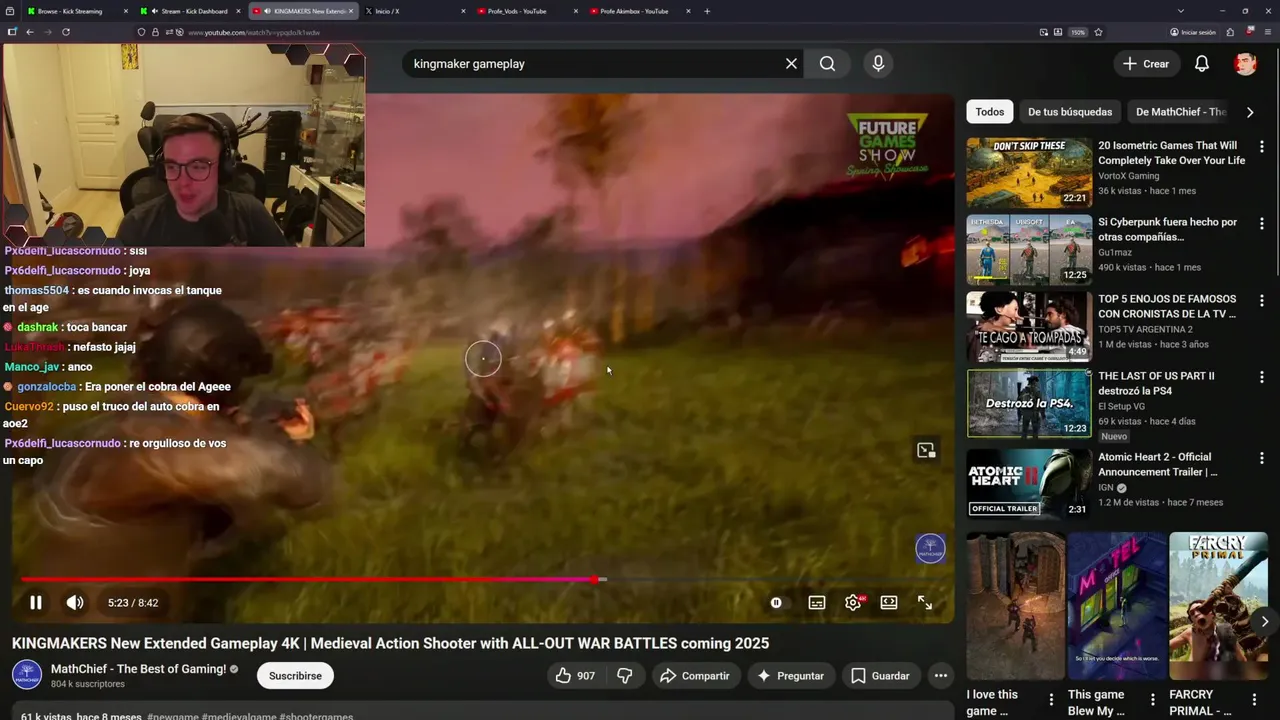Switch to the 'Inicio / X' tab
This screenshot has width=1280, height=720.
(416, 11)
